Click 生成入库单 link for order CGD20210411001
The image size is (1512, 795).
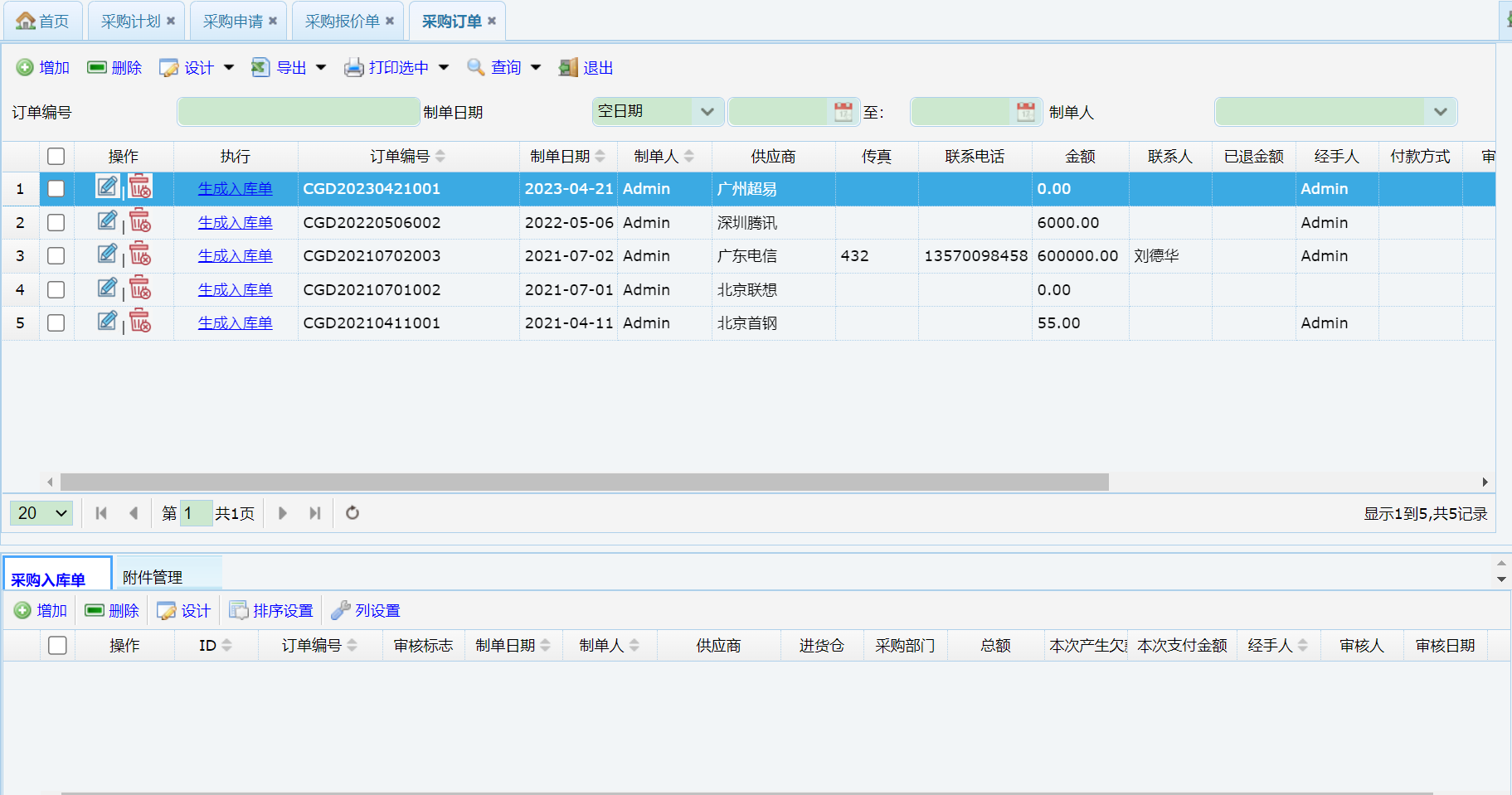coord(235,323)
